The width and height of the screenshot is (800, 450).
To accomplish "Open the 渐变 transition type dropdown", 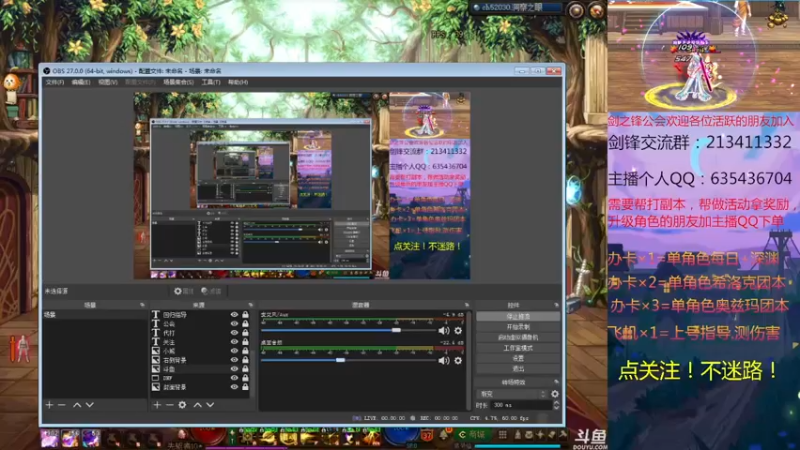I will 512,394.
